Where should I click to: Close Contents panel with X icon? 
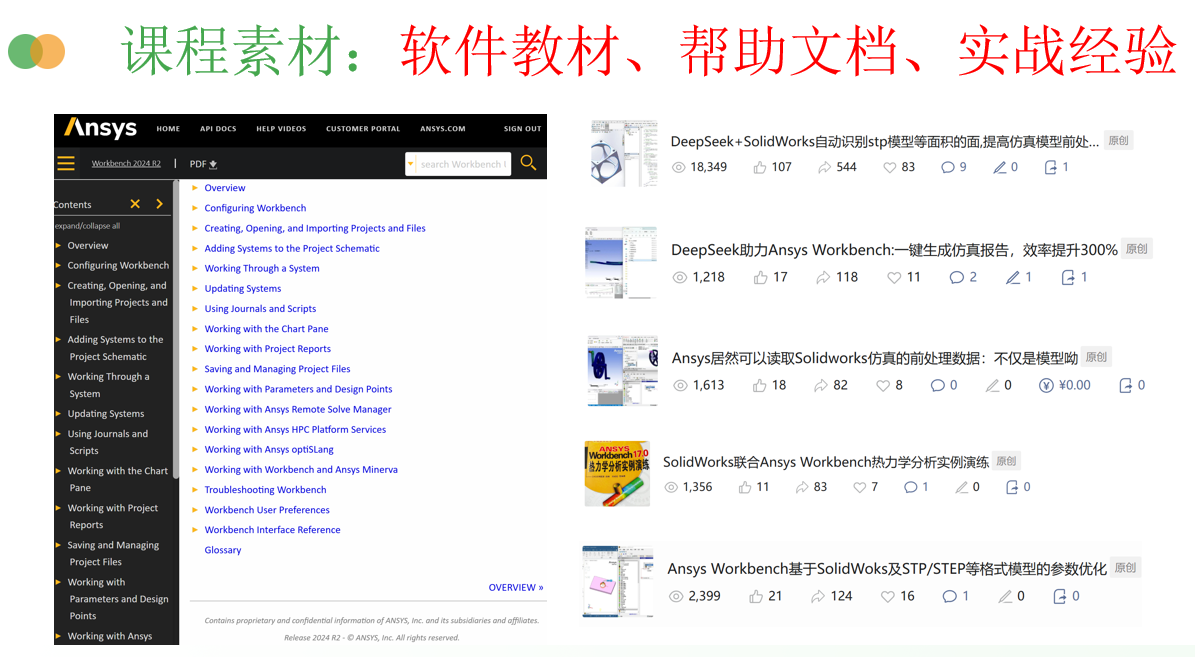coord(135,204)
